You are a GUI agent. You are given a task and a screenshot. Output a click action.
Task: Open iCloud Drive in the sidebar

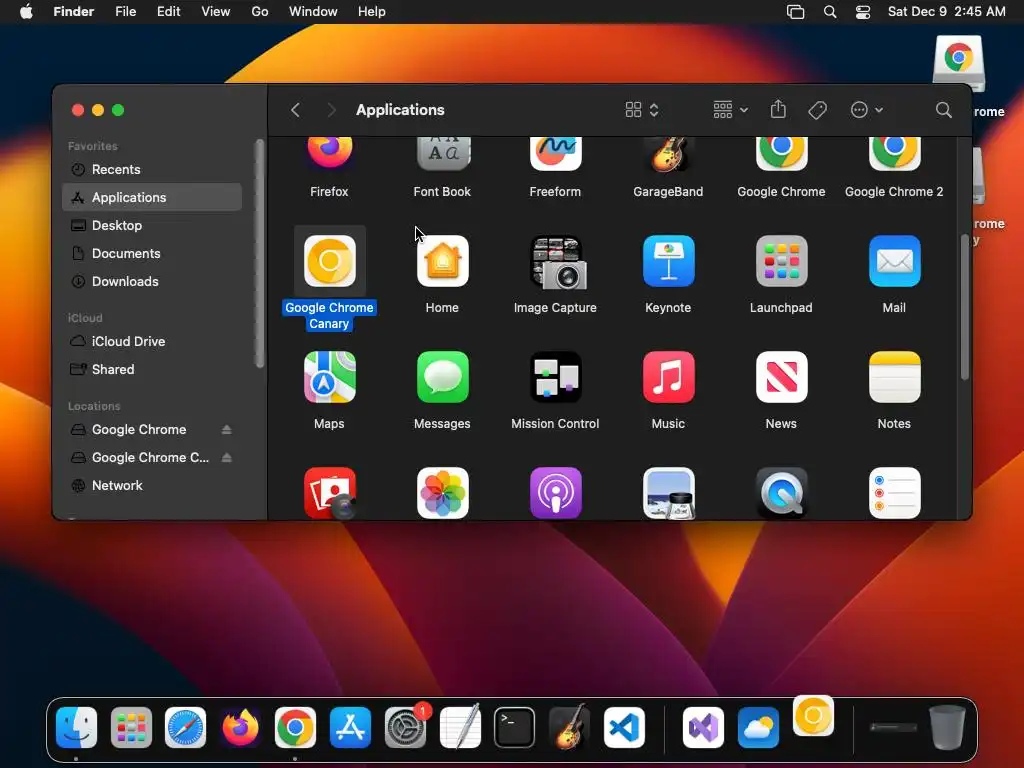click(x=152, y=342)
